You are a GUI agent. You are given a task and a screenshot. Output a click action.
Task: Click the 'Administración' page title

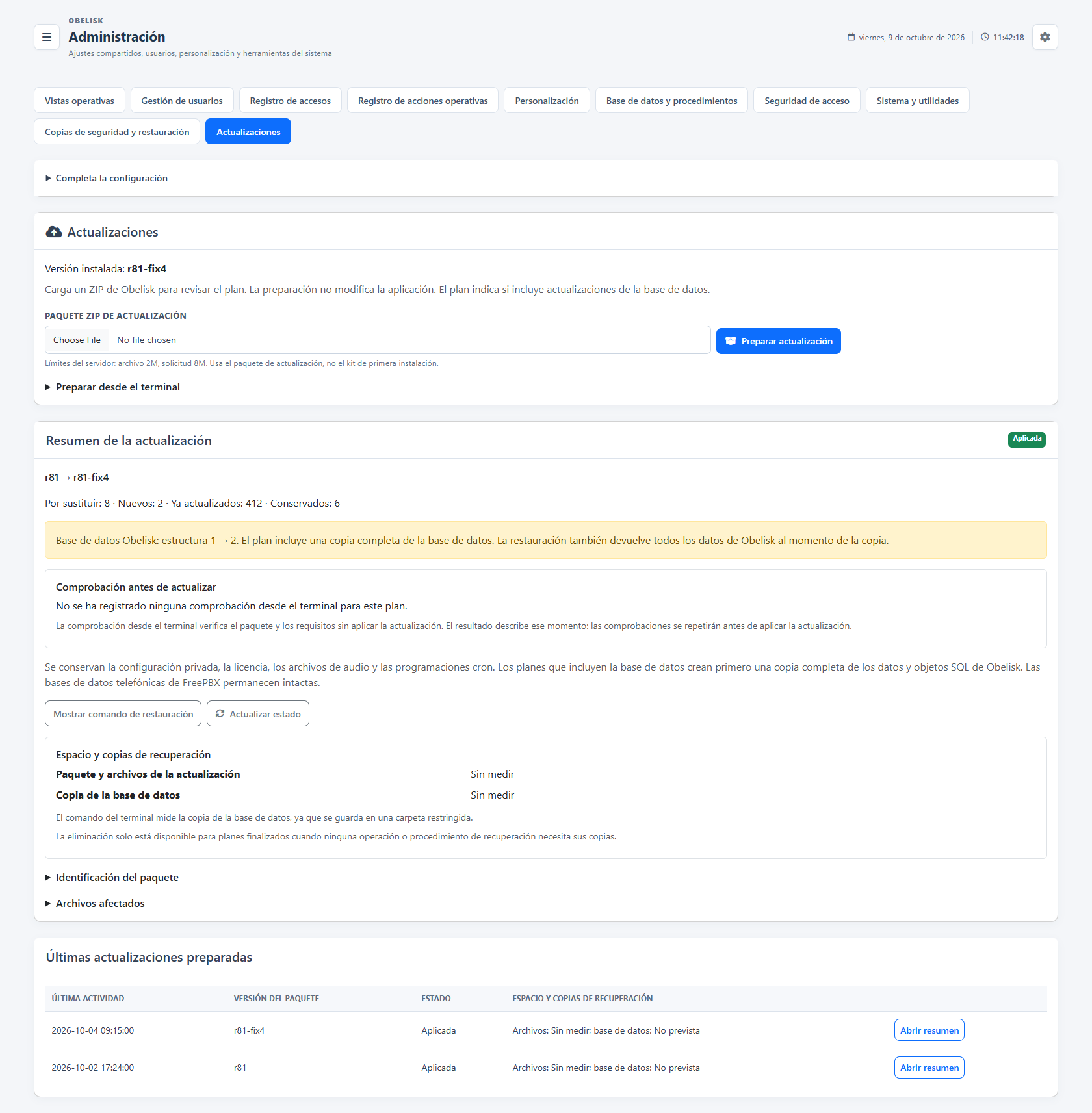(117, 36)
